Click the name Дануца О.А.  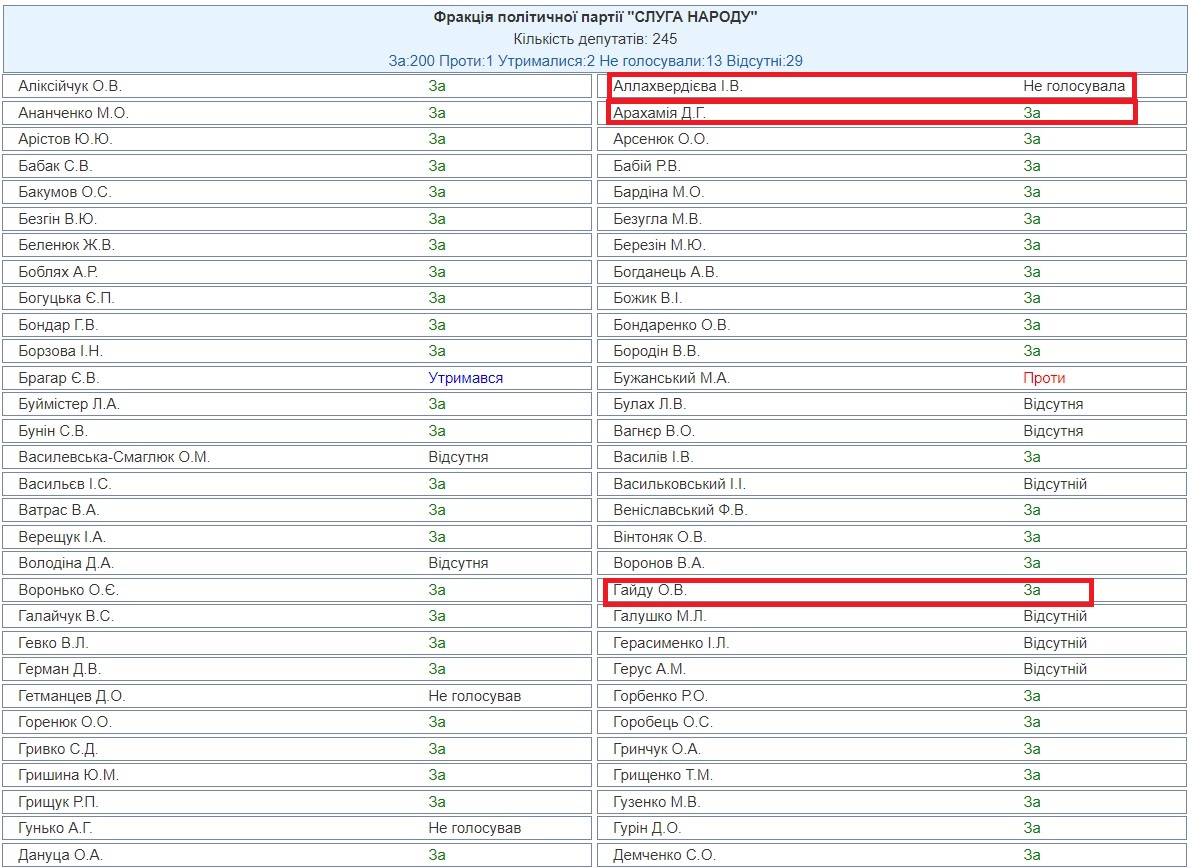tap(60, 855)
